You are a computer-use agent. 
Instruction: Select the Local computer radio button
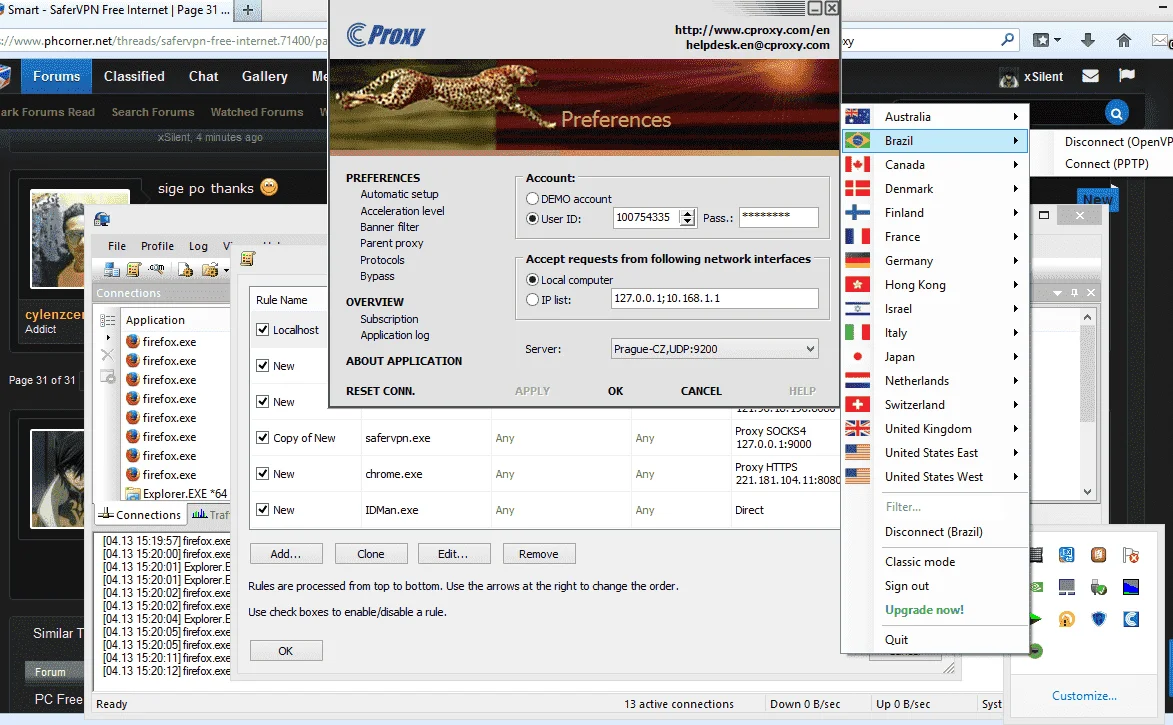click(532, 279)
